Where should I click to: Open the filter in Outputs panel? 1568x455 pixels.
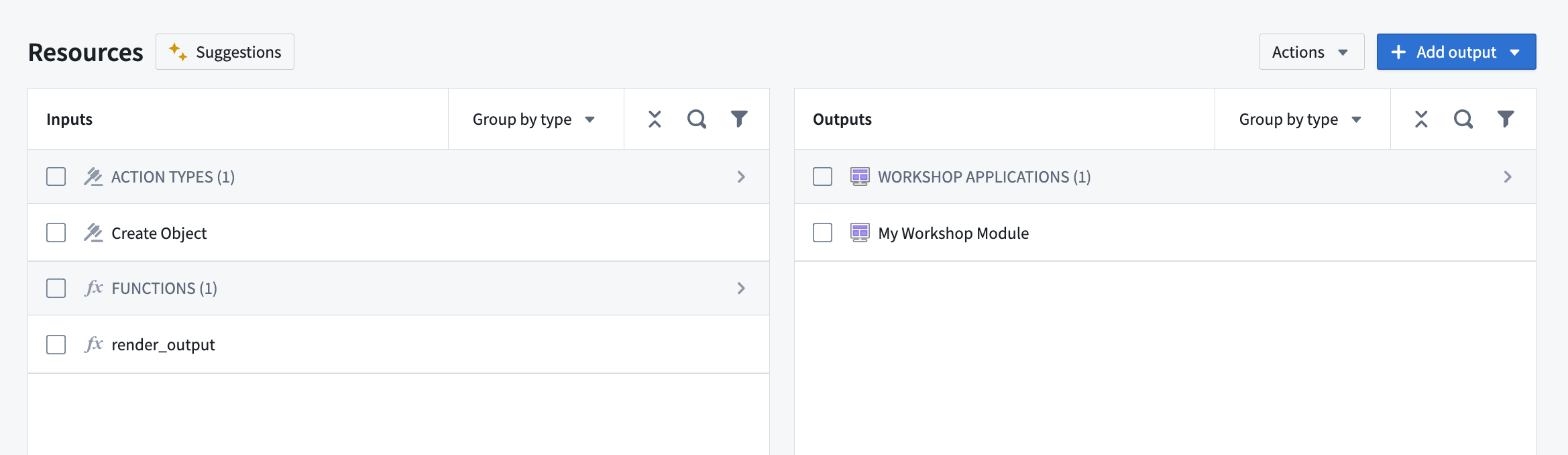tap(1505, 119)
